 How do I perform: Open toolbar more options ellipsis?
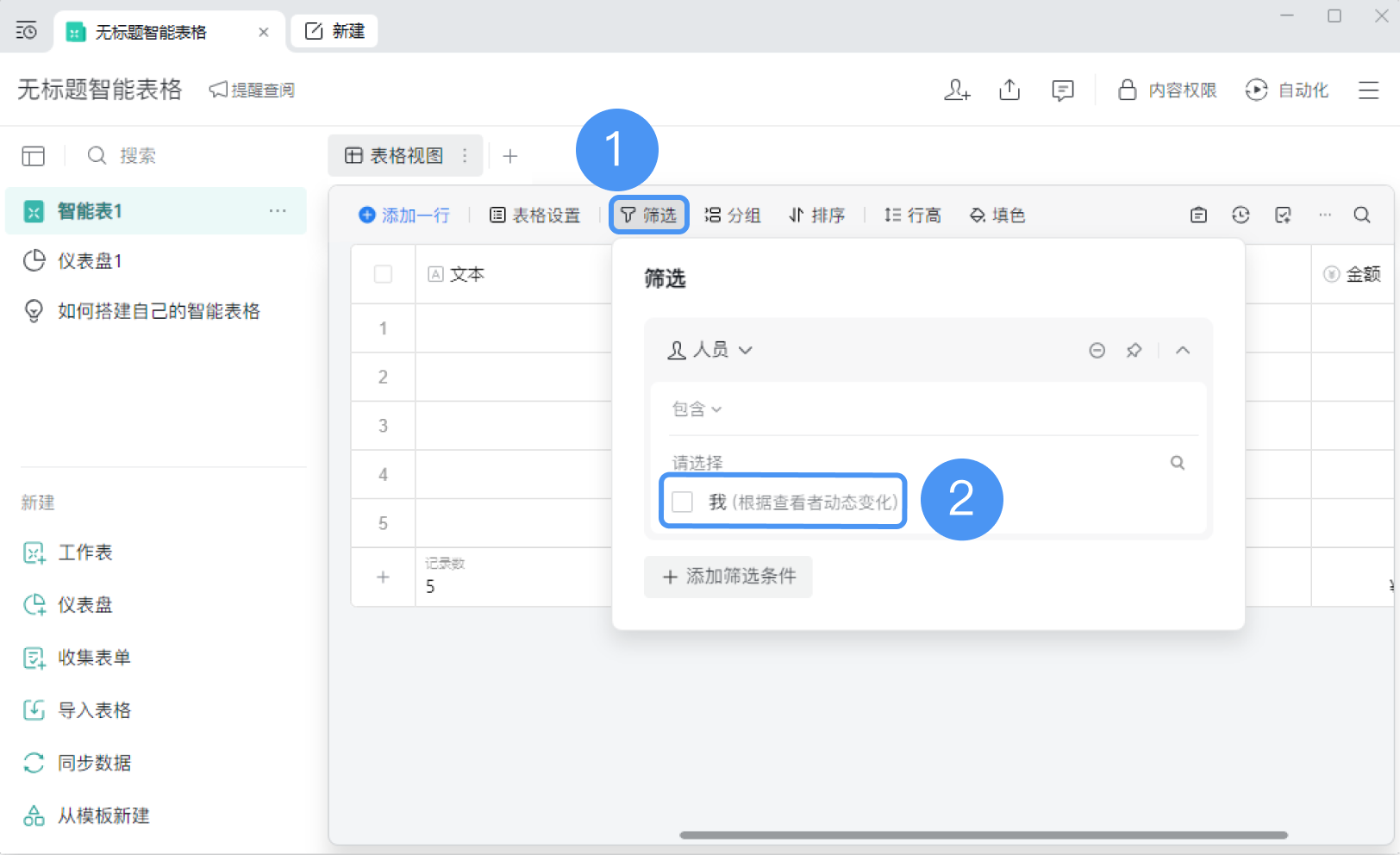1325,215
